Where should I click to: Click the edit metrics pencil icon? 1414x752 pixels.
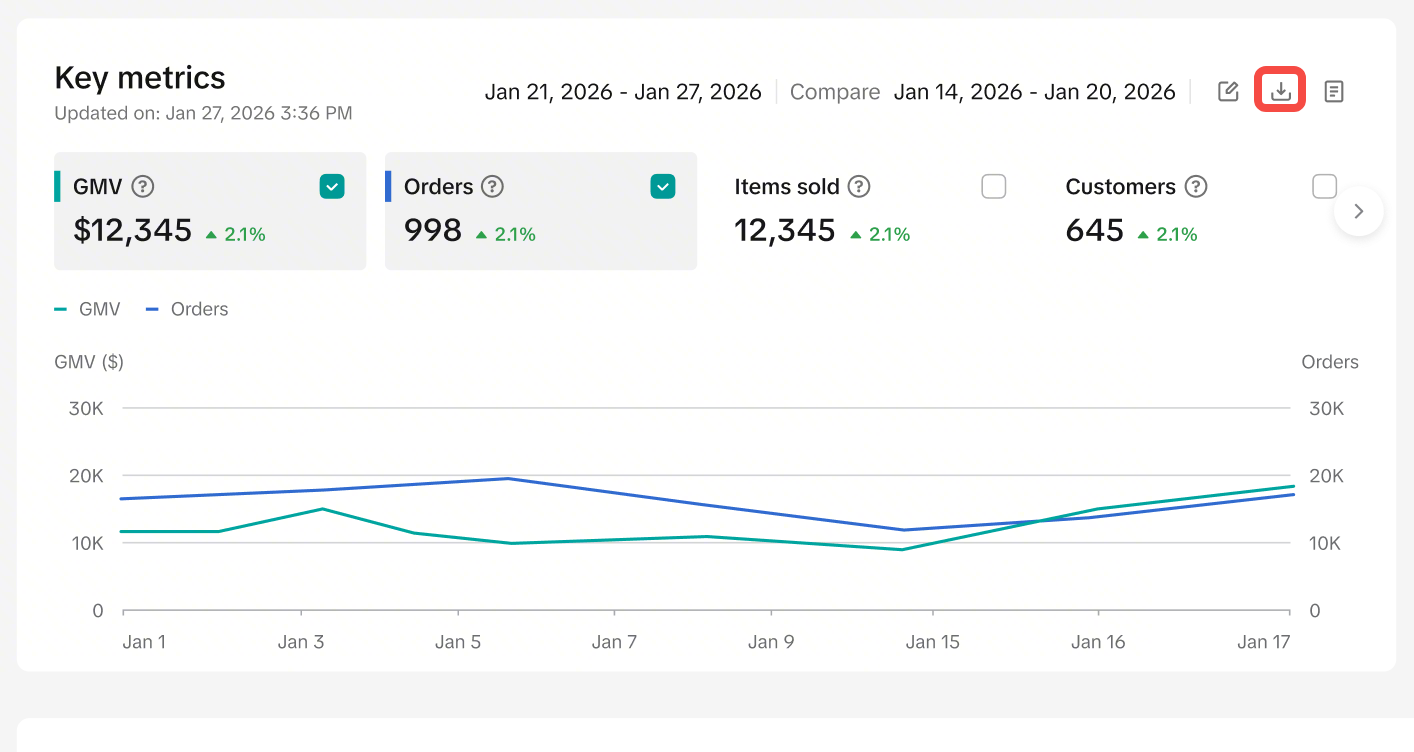1228,92
